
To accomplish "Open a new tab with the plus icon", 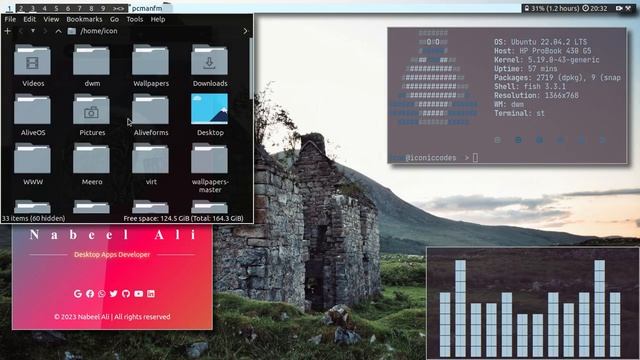I will (7, 31).
